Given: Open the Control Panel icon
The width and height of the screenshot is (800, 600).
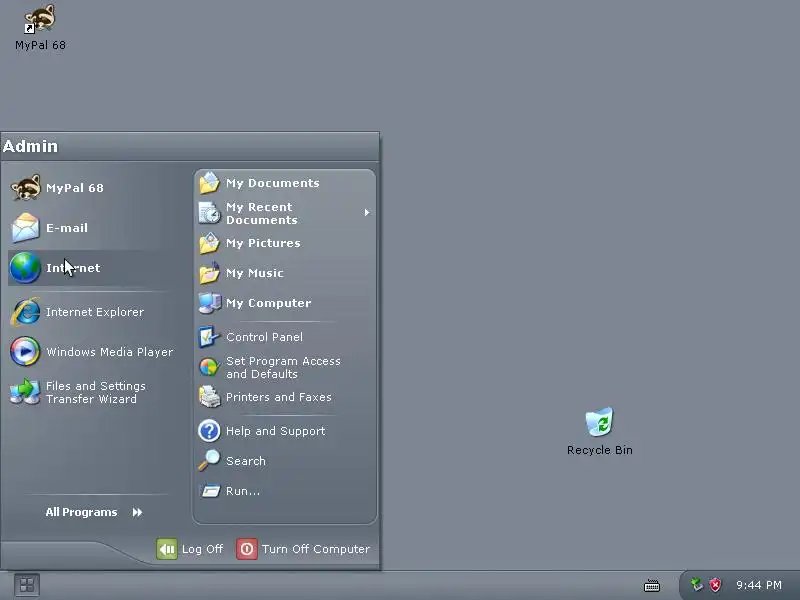Looking at the screenshot, I should coord(209,337).
